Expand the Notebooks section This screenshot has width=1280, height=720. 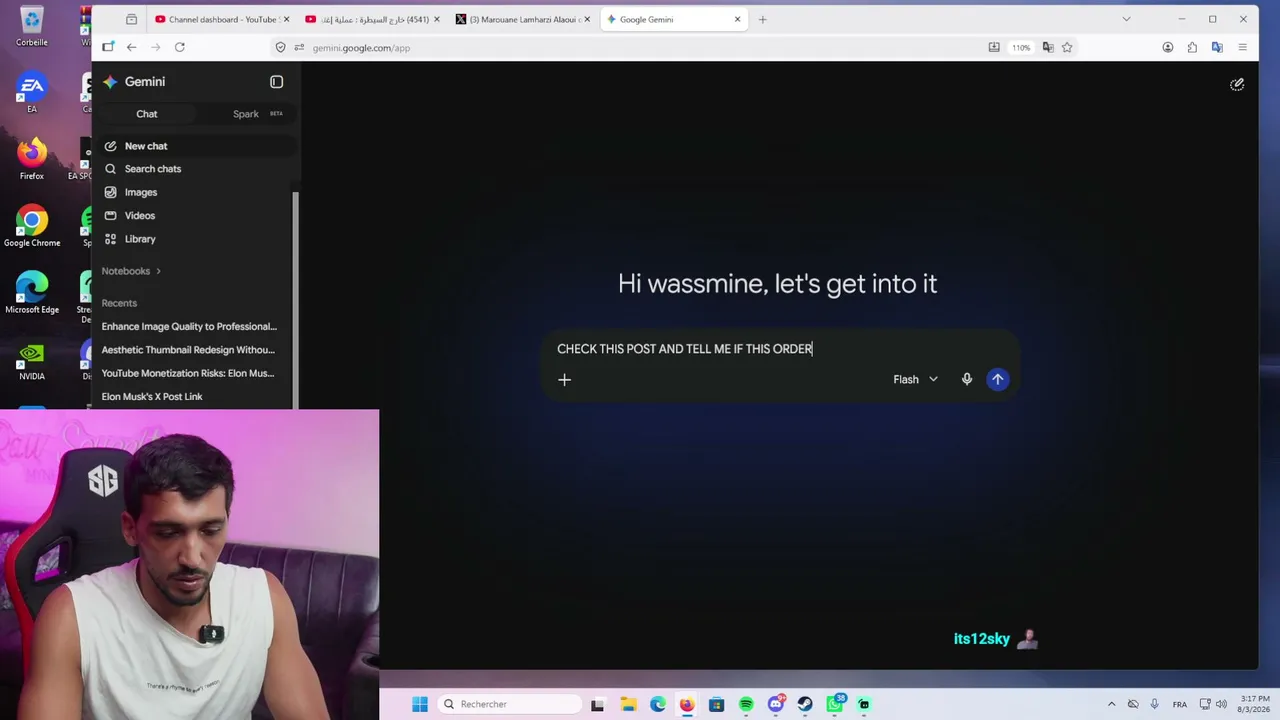click(x=131, y=271)
